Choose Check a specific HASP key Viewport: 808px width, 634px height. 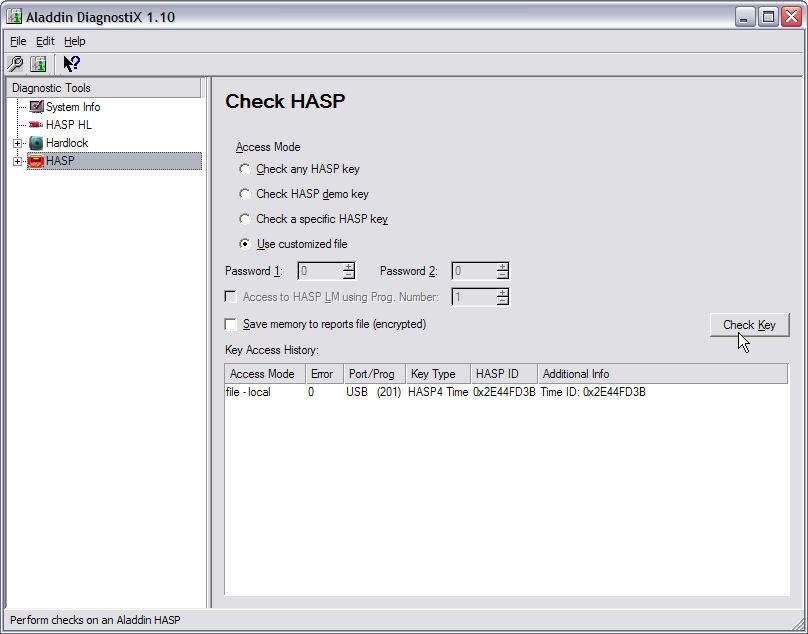(x=245, y=219)
